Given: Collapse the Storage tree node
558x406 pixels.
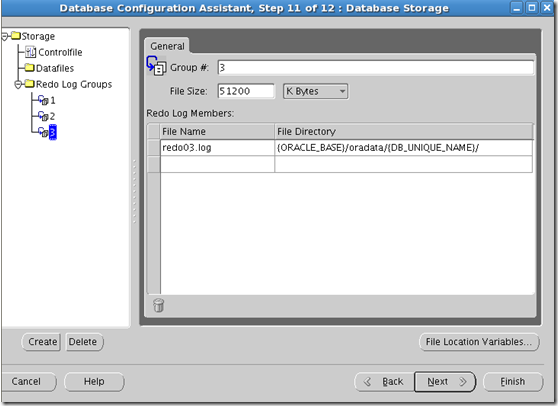Looking at the screenshot, I should 5,36.
